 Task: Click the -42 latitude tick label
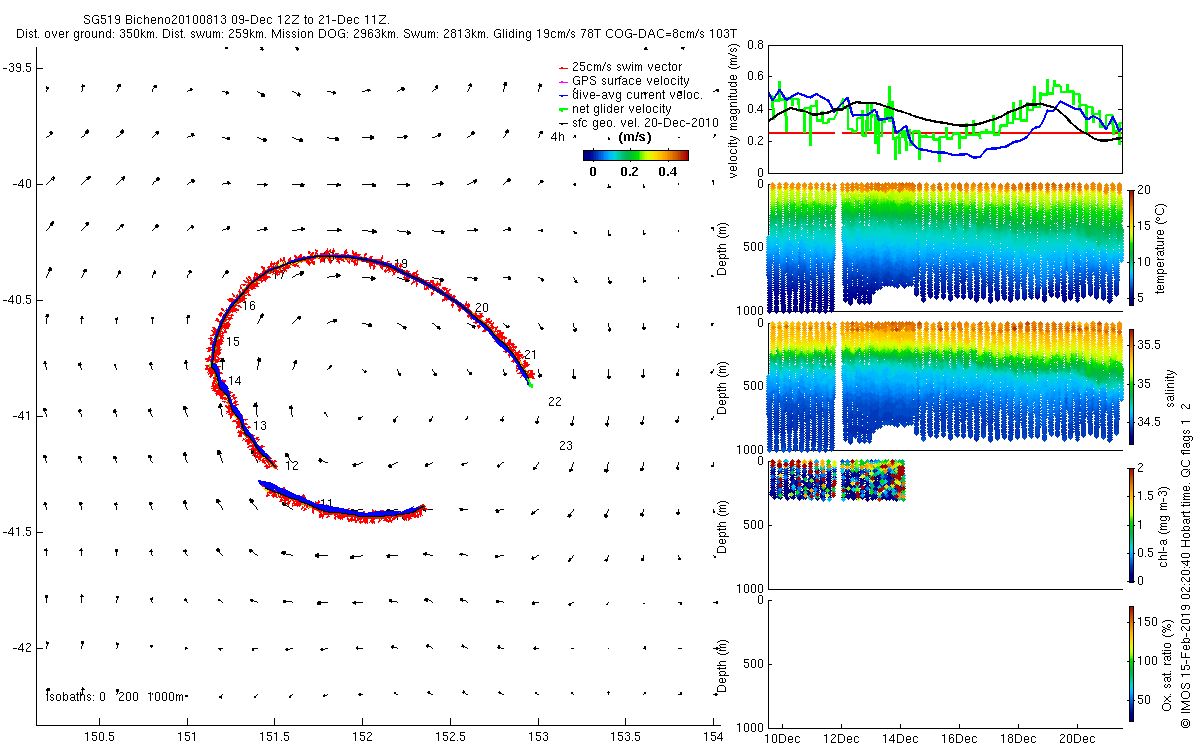pyautogui.click(x=21, y=647)
